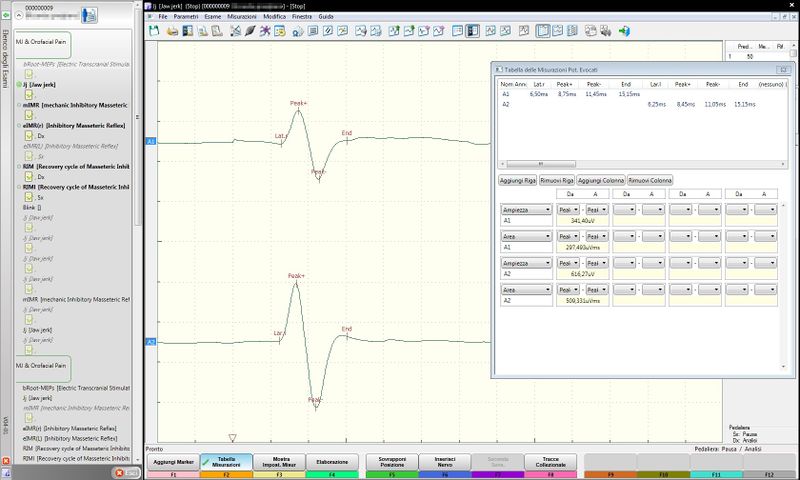Click the triangle marker on the time axis
Viewport: 800px width, 480px height.
(232, 437)
